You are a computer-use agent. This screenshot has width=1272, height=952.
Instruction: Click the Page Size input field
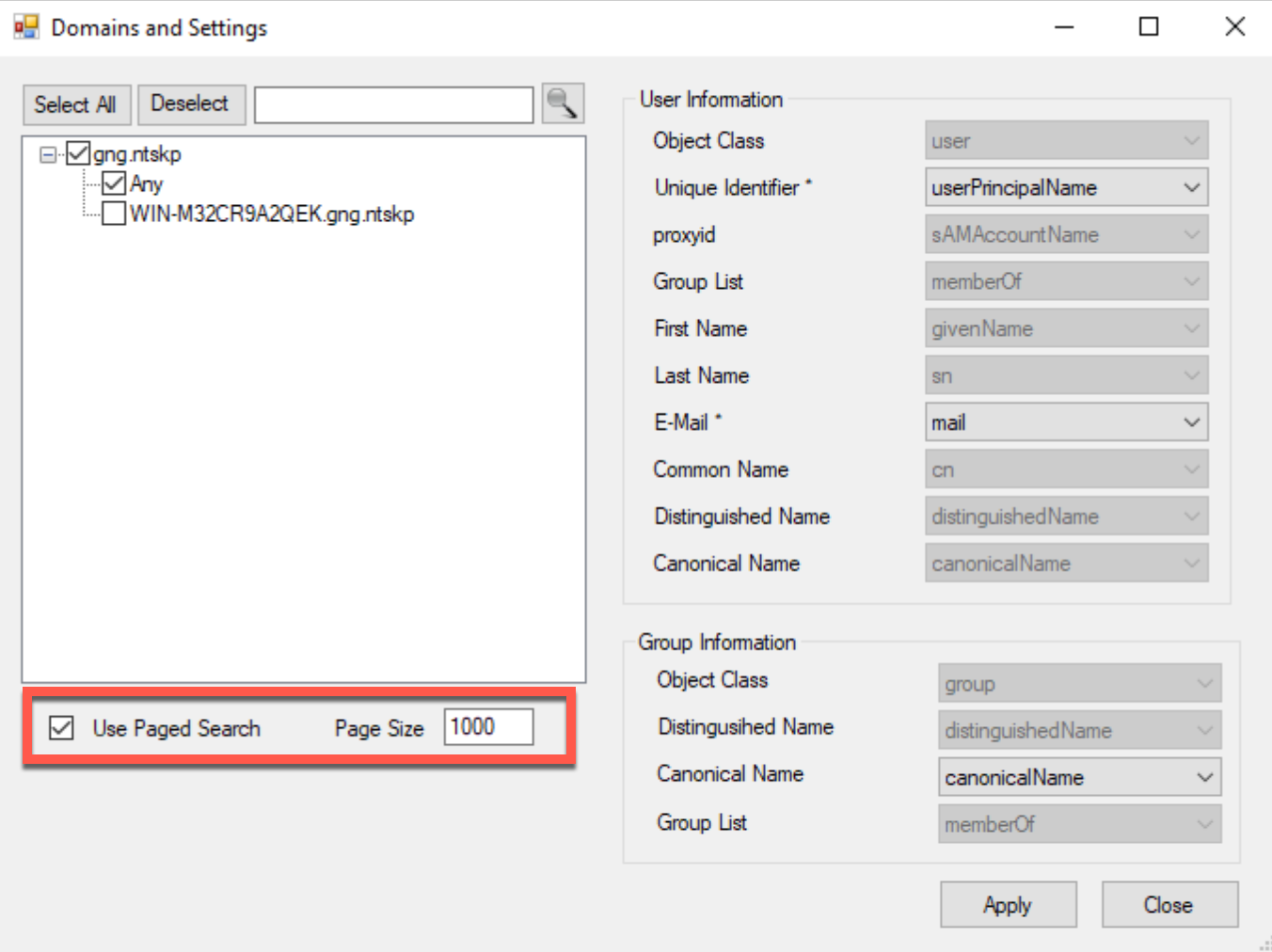tap(488, 727)
